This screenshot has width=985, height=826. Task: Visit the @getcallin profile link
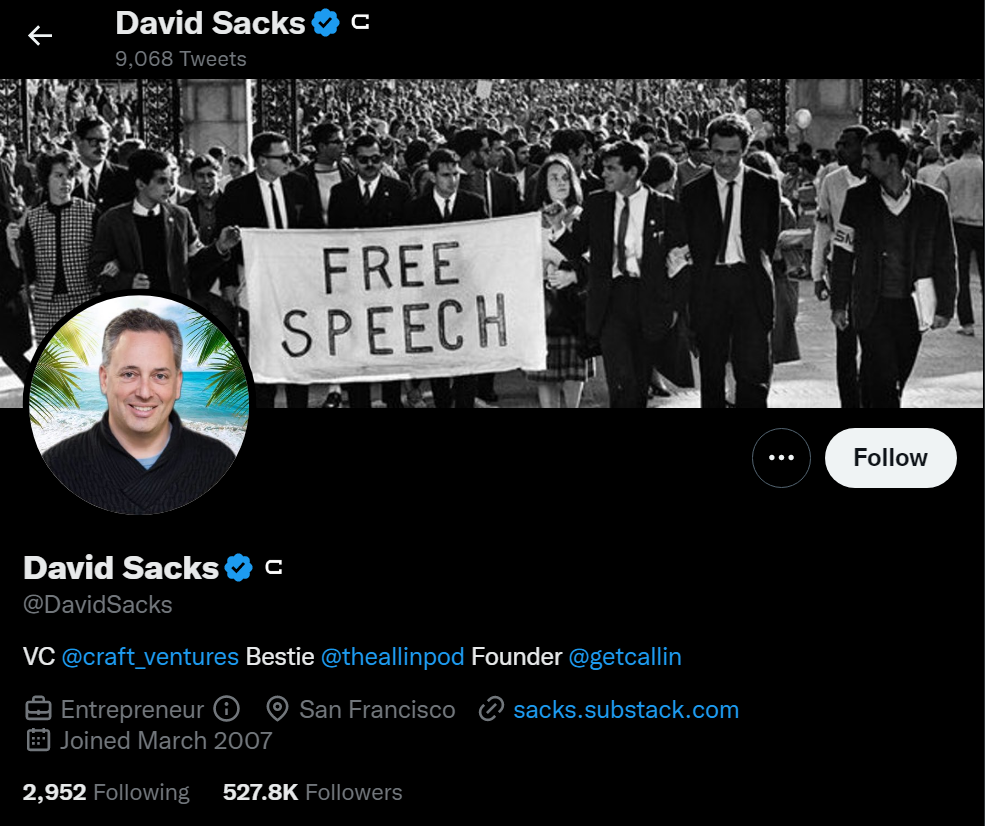pos(625,657)
